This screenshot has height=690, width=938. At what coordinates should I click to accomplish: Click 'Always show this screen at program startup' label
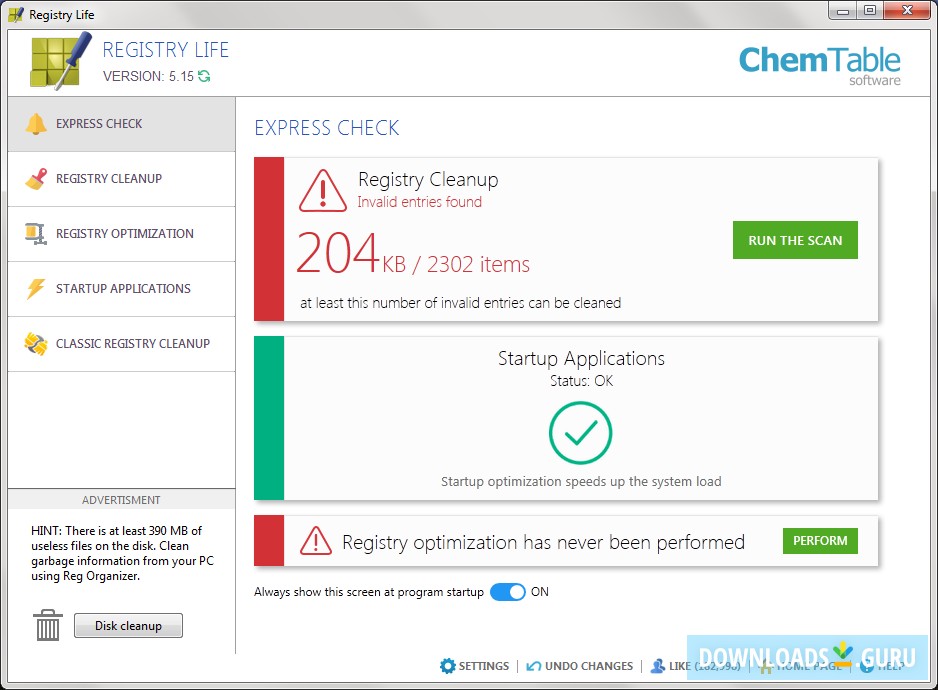pos(368,592)
